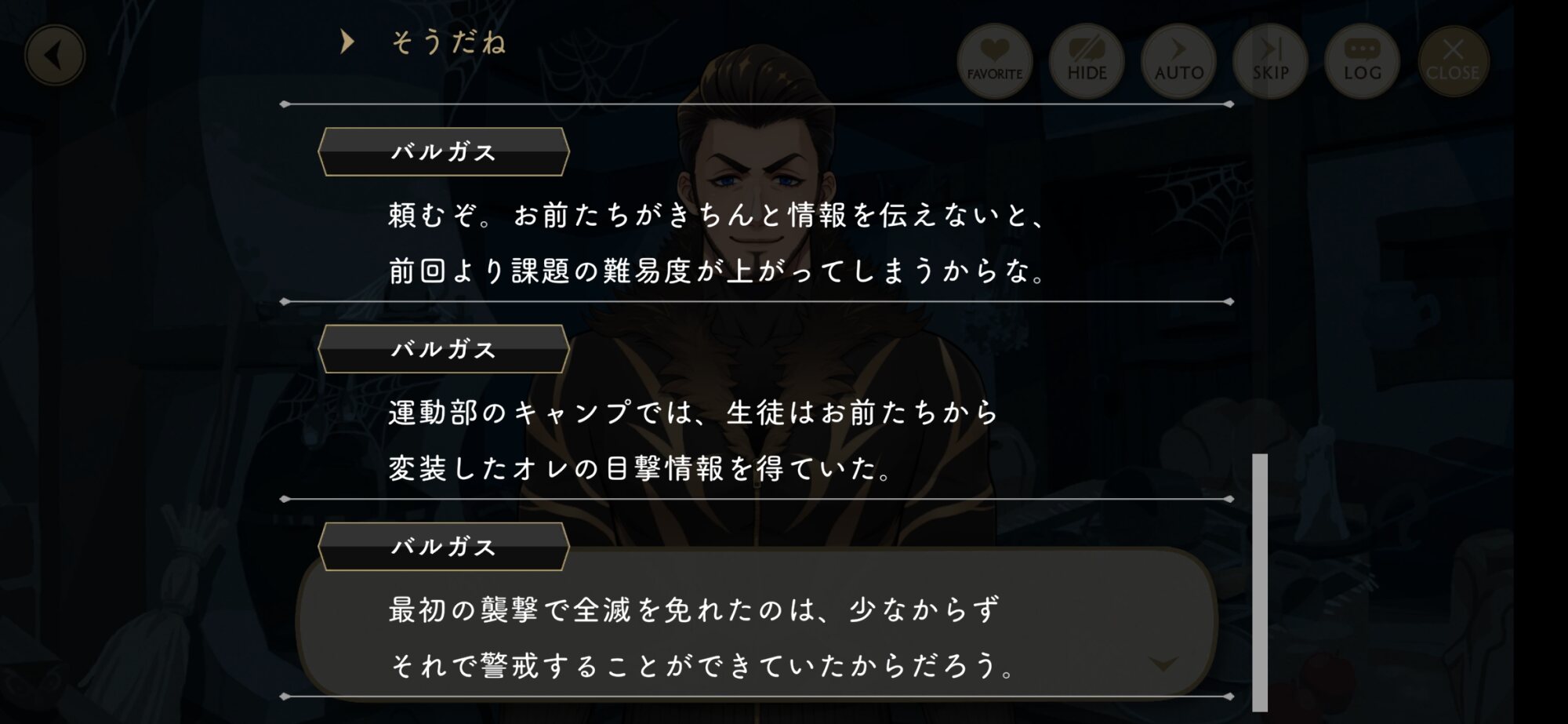Hide the dialogue with HIDE button
Image resolution: width=1568 pixels, height=724 pixels.
click(x=1087, y=60)
